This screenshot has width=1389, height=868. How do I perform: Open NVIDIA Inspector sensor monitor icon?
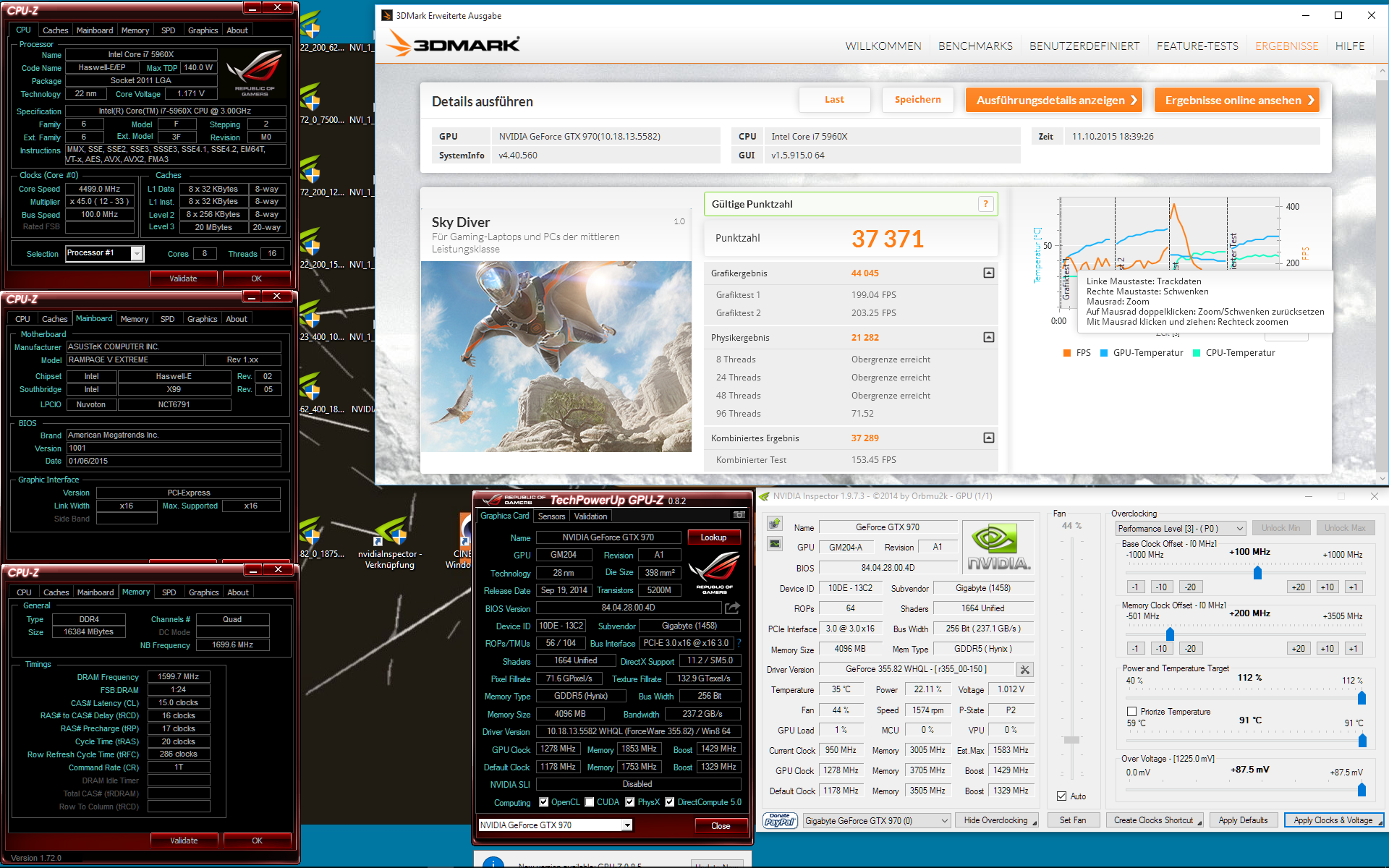click(x=775, y=543)
